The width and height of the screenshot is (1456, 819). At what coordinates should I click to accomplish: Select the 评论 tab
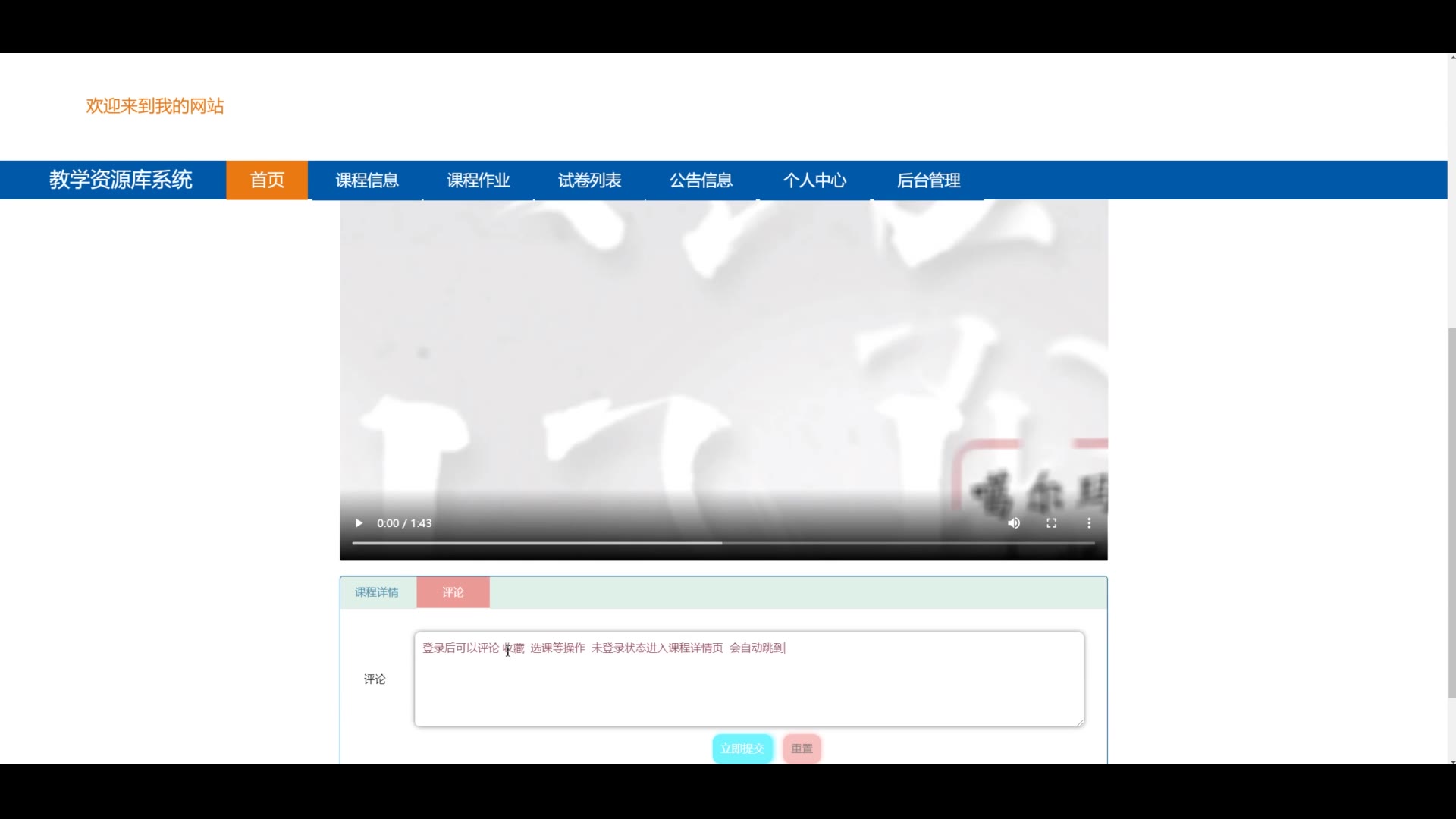pyautogui.click(x=453, y=592)
